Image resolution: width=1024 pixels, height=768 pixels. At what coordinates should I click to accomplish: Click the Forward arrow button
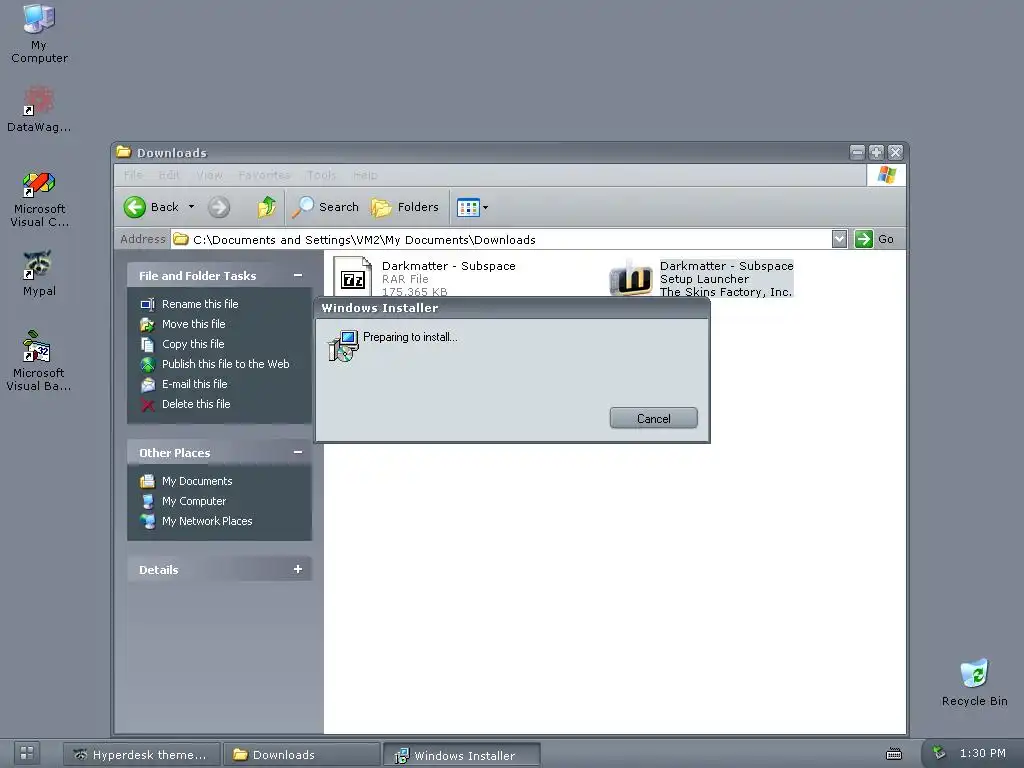219,208
